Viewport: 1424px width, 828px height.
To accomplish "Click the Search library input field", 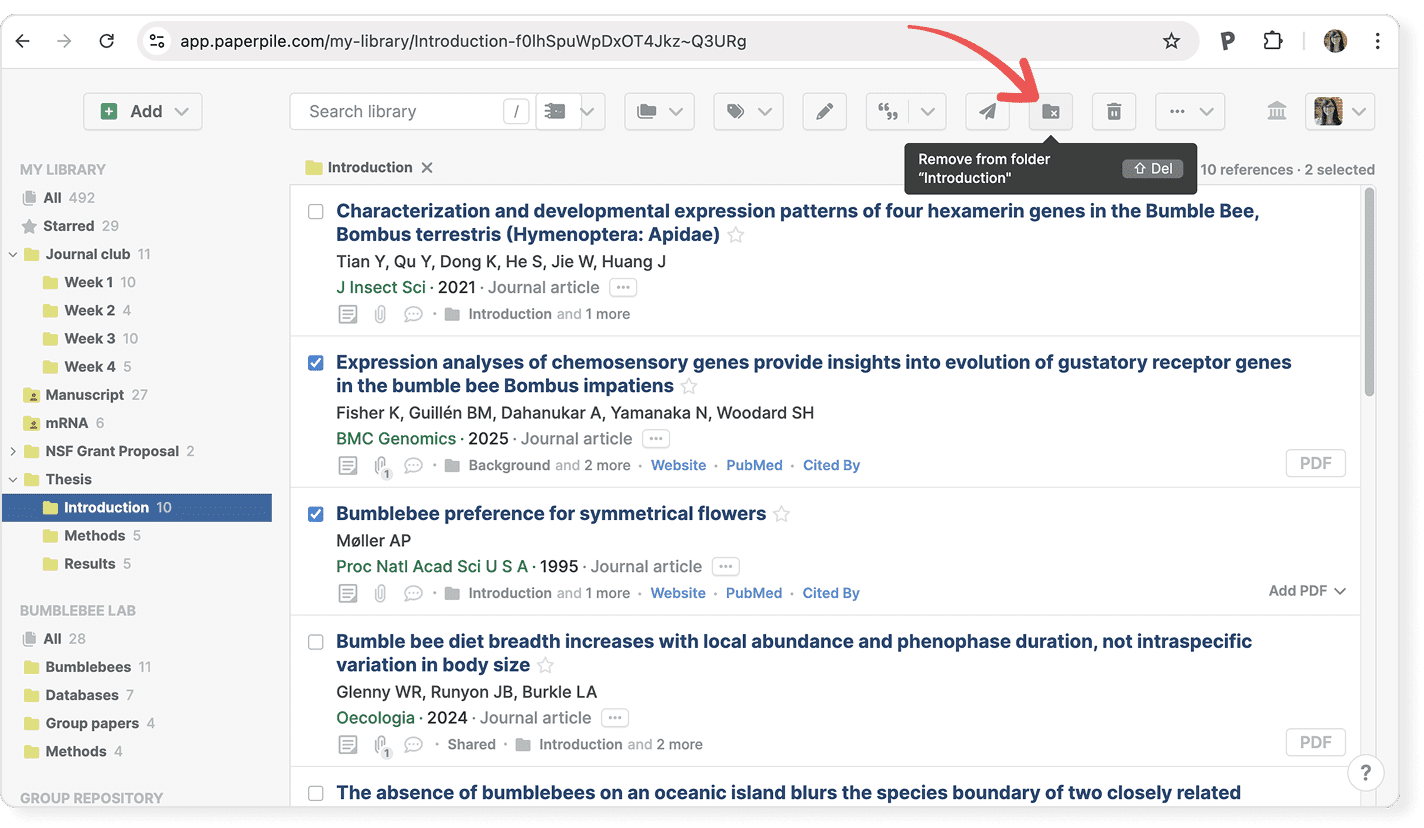I will [x=400, y=112].
